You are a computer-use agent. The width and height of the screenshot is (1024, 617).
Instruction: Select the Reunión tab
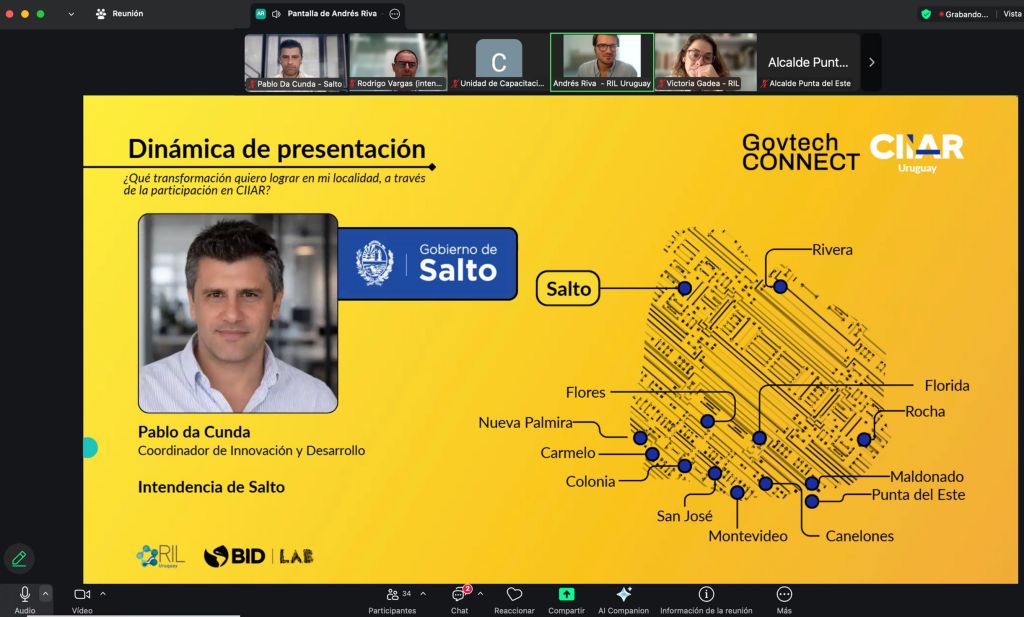119,14
